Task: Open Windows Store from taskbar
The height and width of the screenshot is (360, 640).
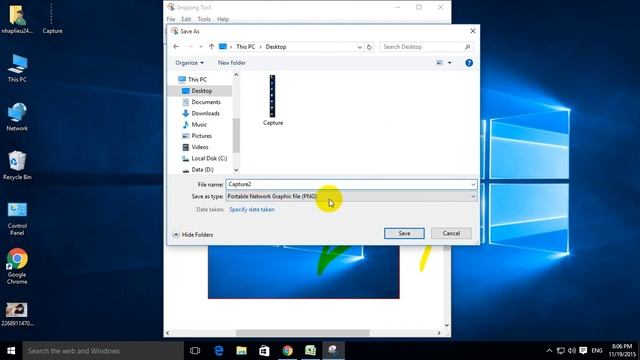Action: click(x=264, y=351)
